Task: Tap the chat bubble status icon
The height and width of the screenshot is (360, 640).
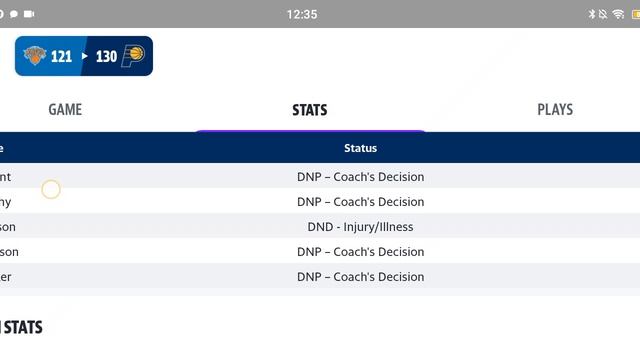Action: tap(14, 14)
